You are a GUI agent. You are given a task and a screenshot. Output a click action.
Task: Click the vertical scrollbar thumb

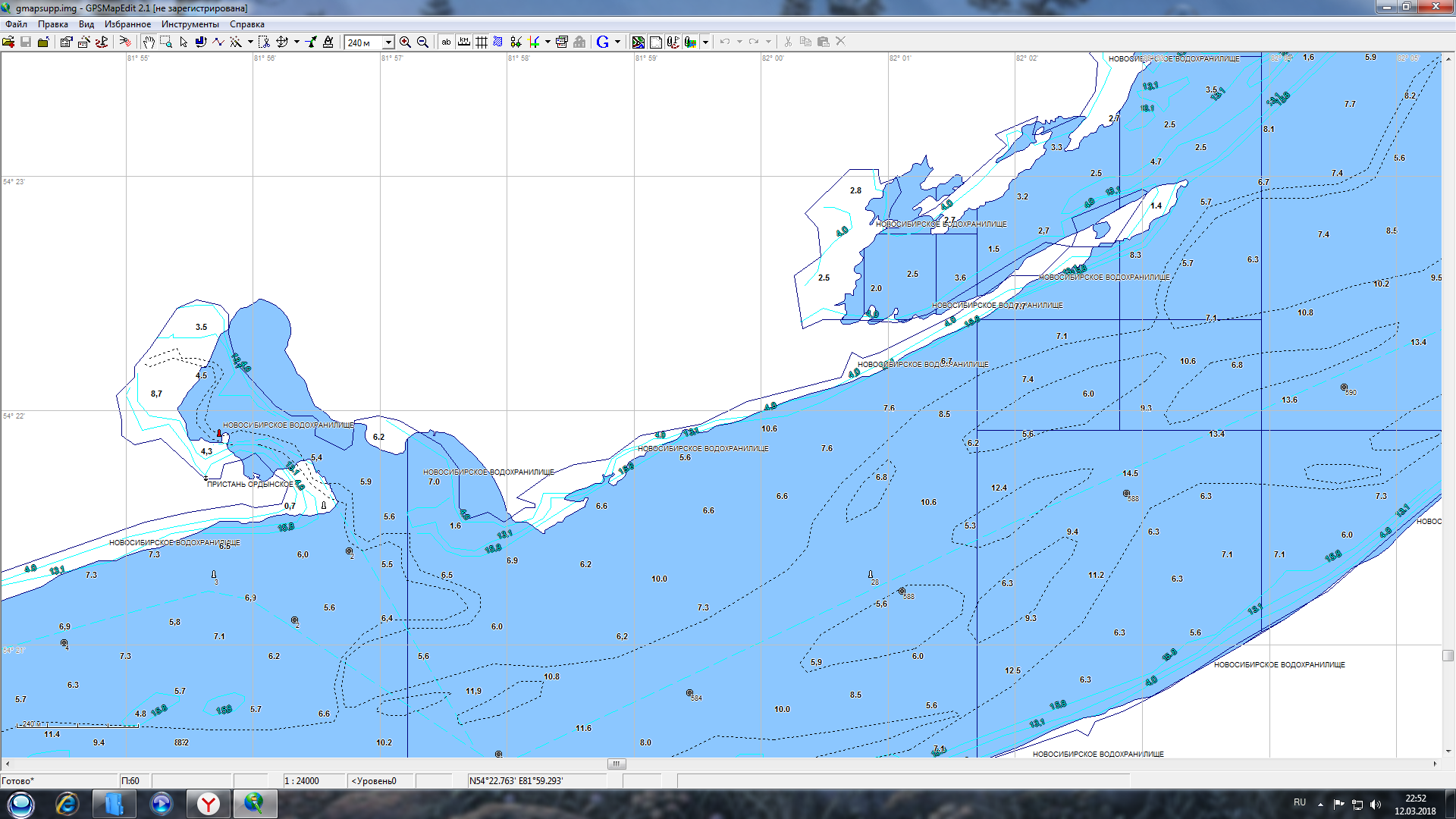[1448, 655]
